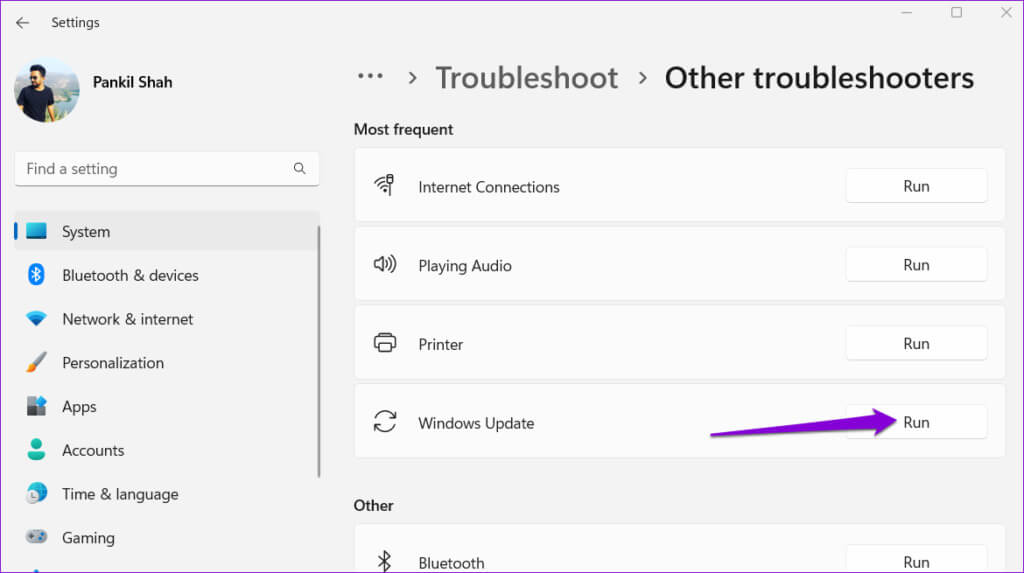Run the Playing Audio troubleshooter
Screen dimensions: 1024x573
(x=916, y=265)
